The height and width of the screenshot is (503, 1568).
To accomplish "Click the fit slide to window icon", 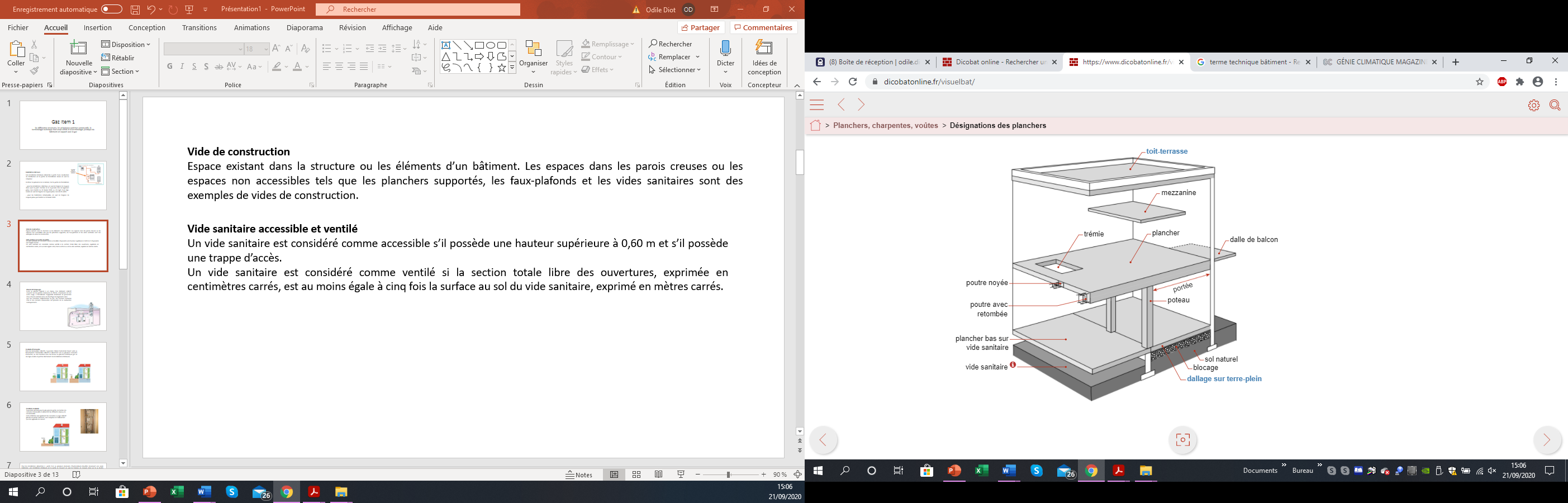I will point(797,474).
